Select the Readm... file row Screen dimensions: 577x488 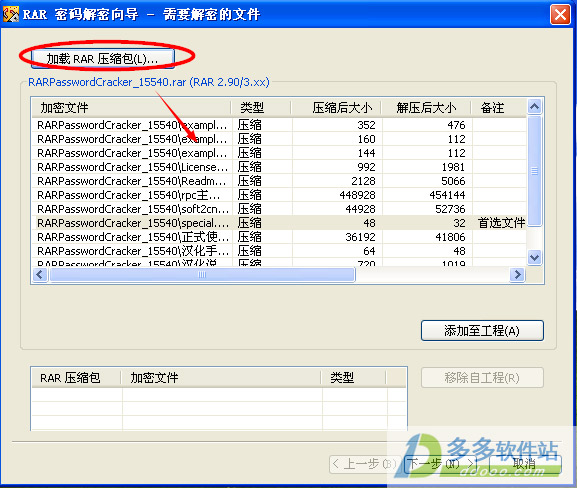(x=279, y=181)
